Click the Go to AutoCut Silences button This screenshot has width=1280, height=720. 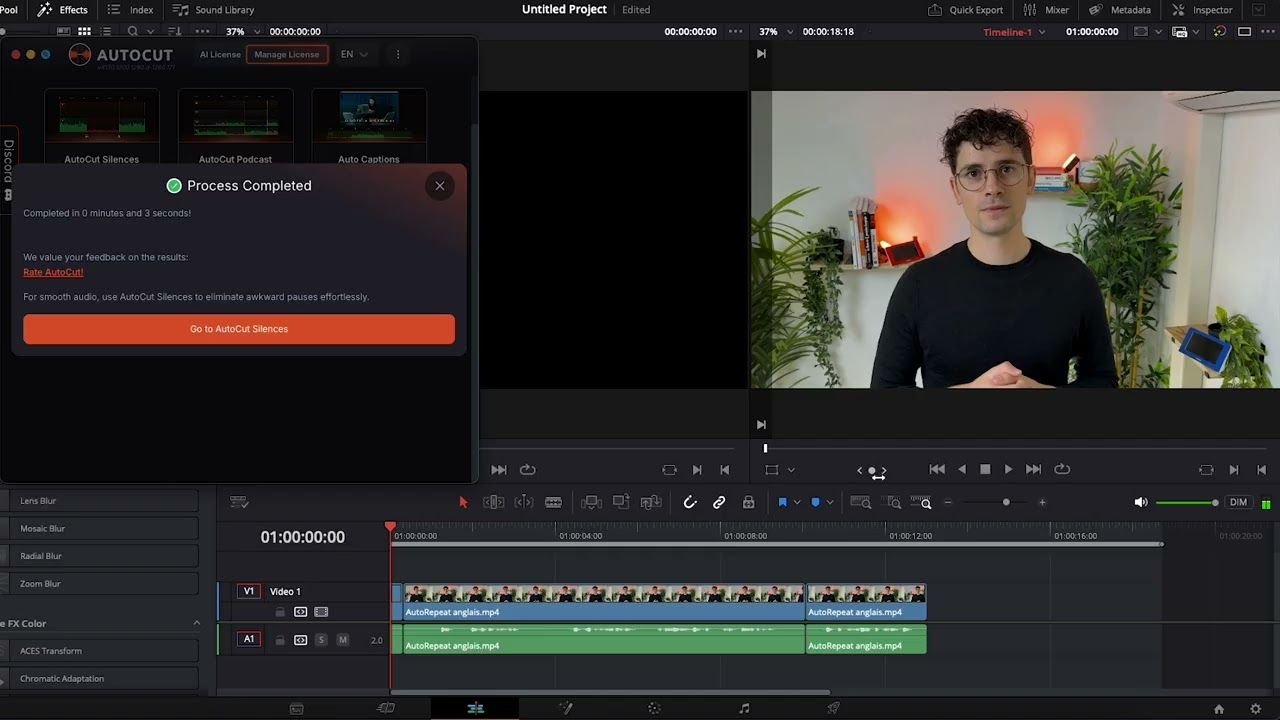(239, 328)
